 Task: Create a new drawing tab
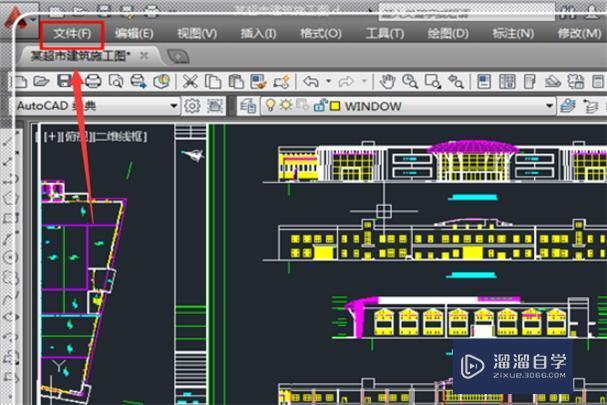[x=178, y=57]
